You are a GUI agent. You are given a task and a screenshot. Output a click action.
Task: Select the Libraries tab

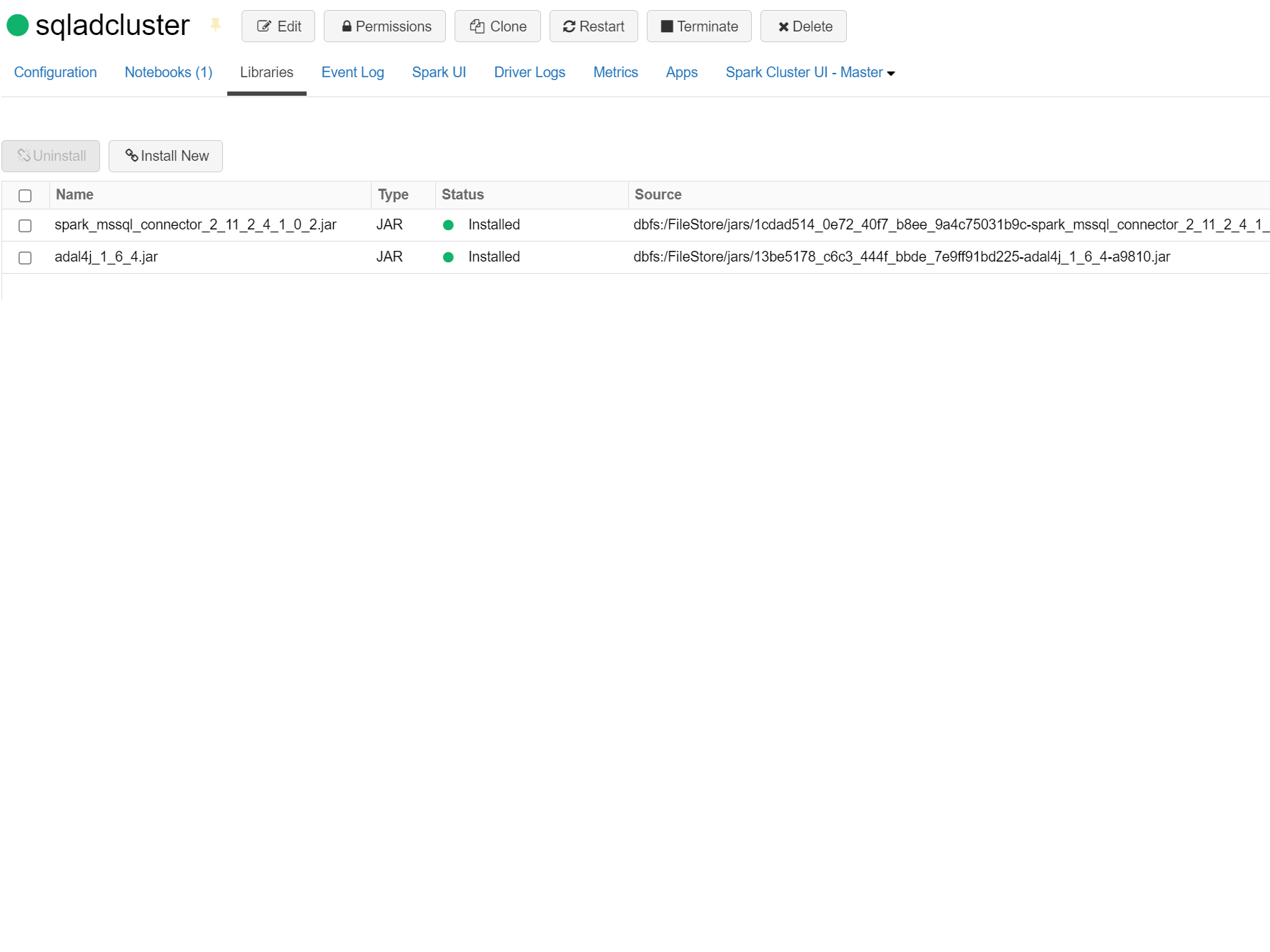coord(267,72)
